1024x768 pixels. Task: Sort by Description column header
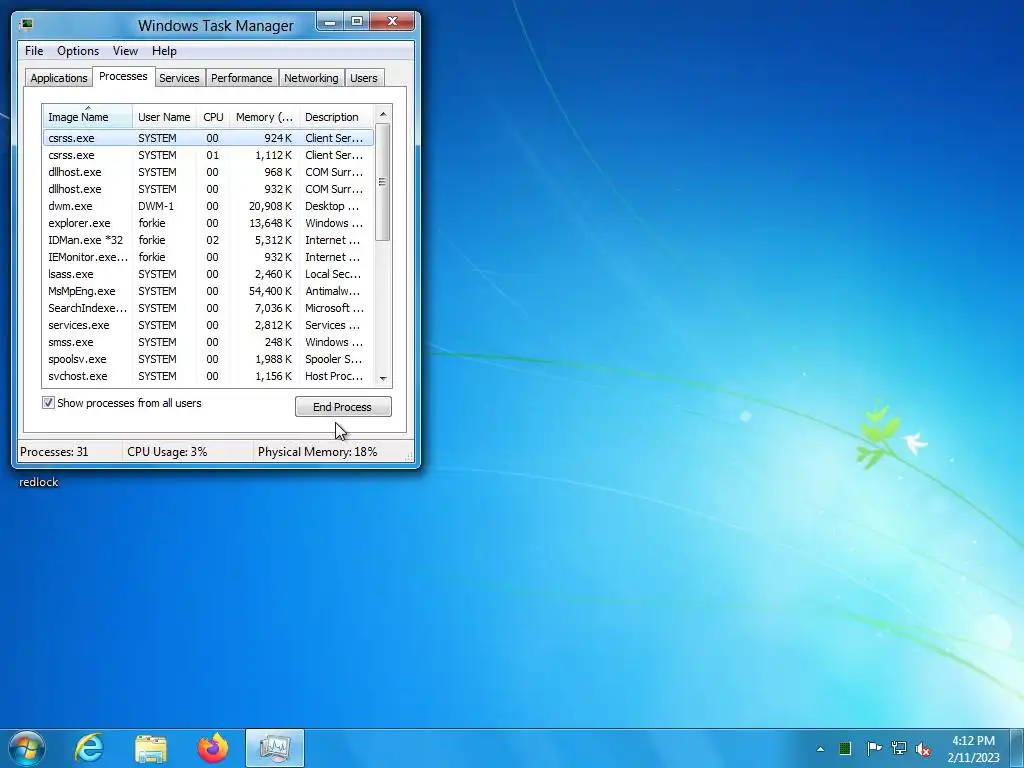click(336, 117)
